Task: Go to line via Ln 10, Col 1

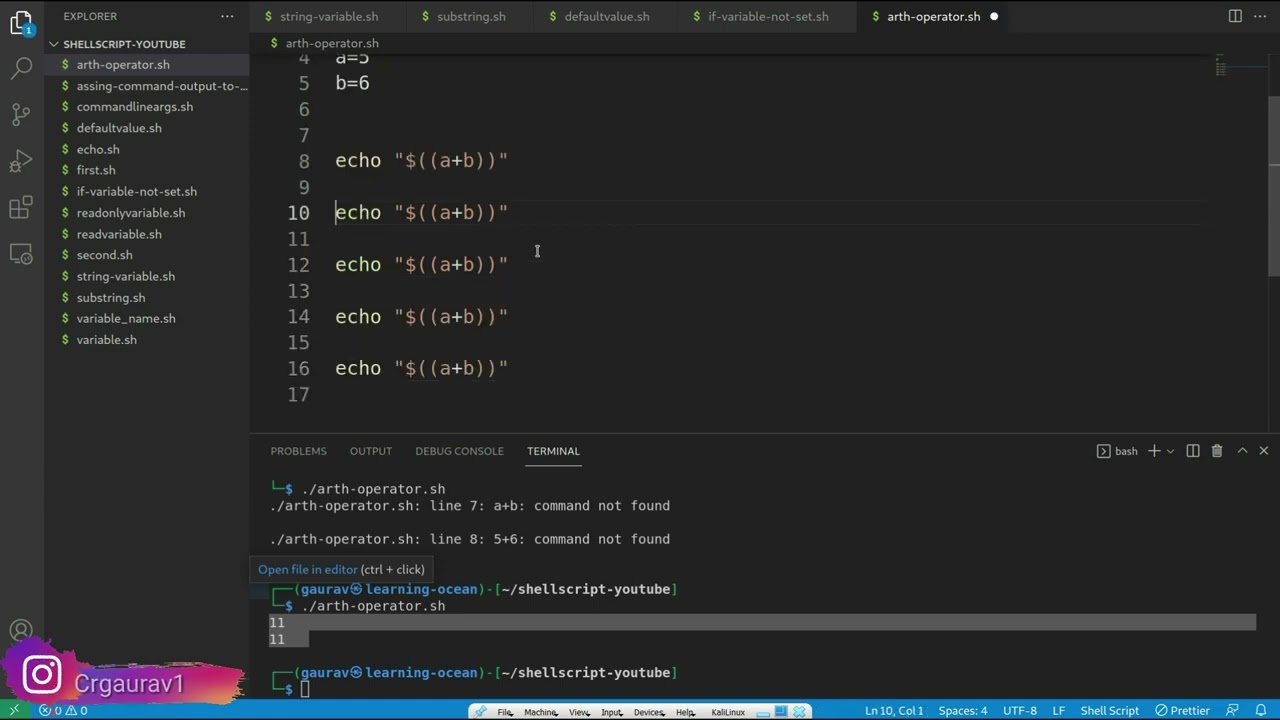Action: tap(894, 710)
